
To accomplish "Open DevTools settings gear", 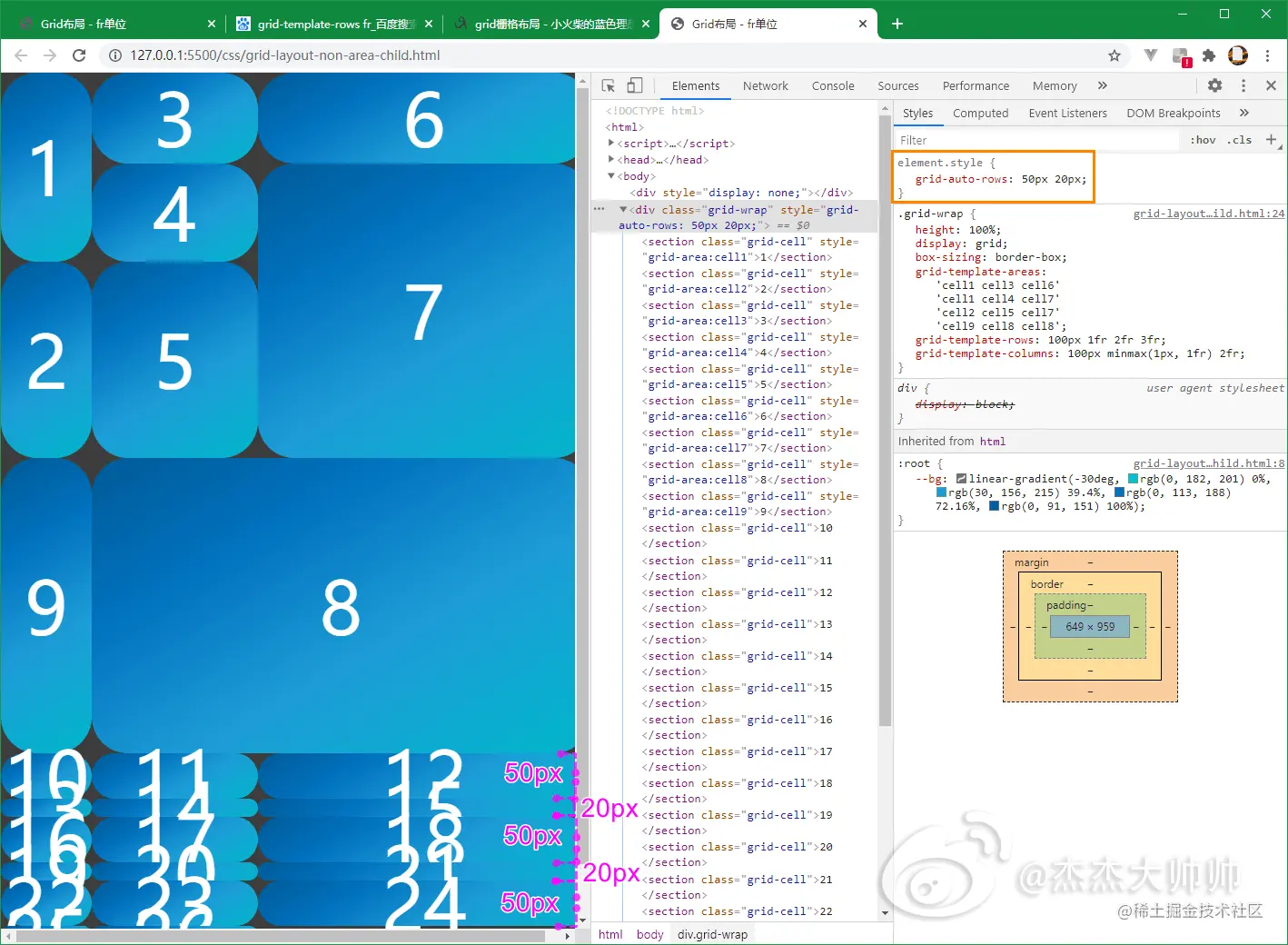I will (x=1214, y=85).
